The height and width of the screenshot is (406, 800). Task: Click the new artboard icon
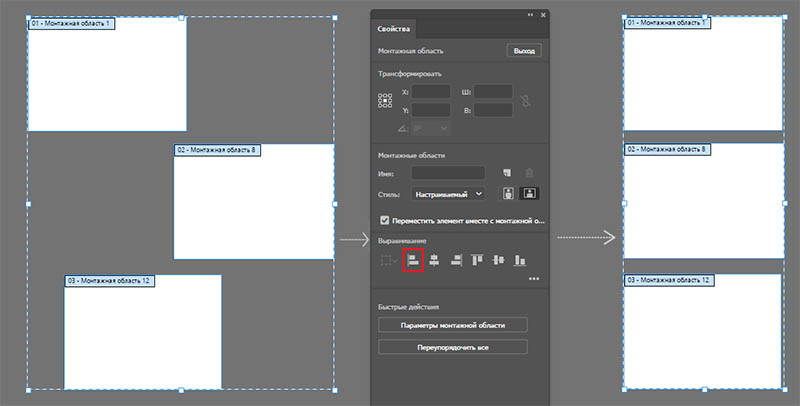click(x=508, y=173)
